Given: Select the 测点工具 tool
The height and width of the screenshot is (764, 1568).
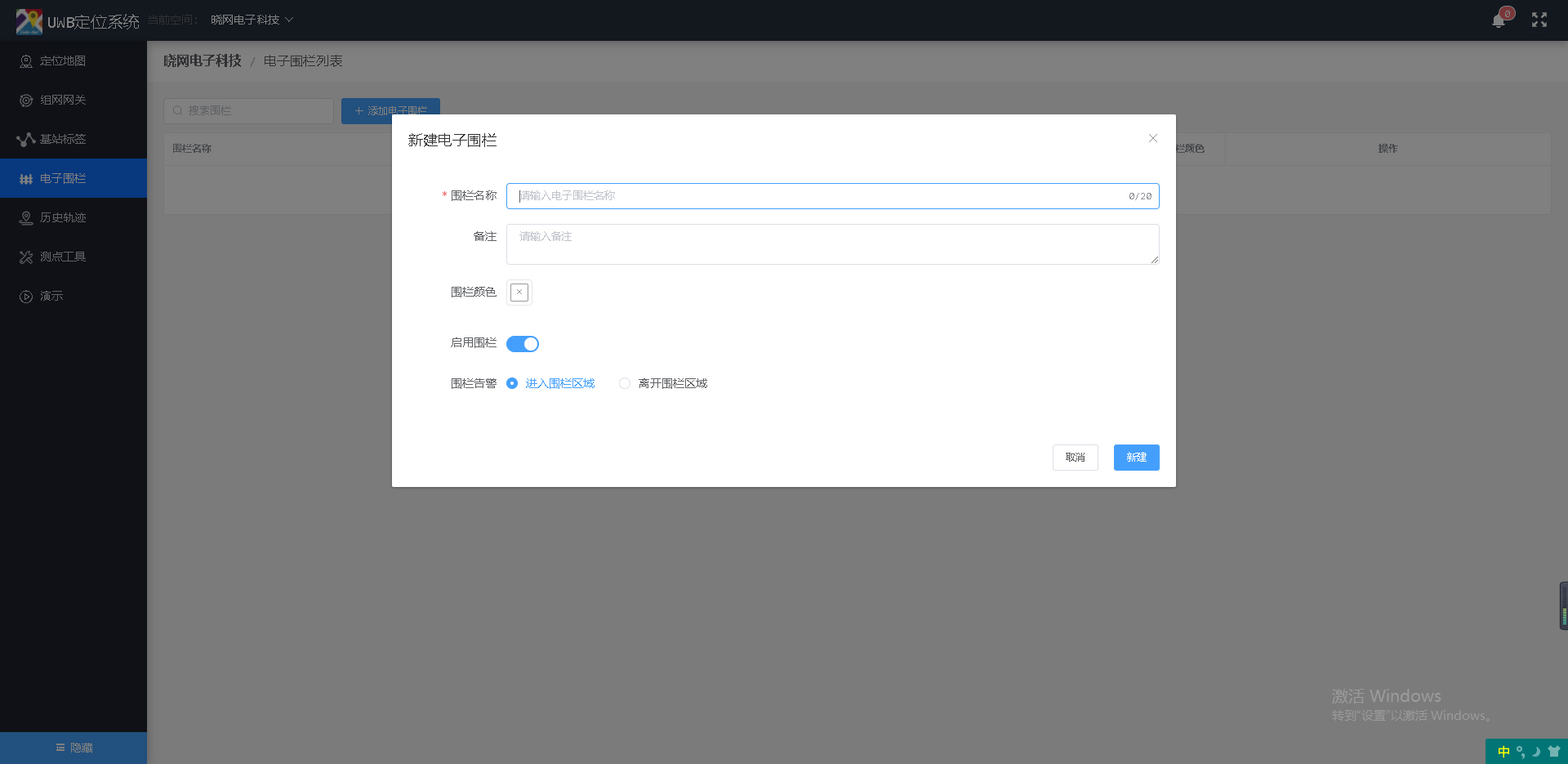Looking at the screenshot, I should [x=61, y=256].
